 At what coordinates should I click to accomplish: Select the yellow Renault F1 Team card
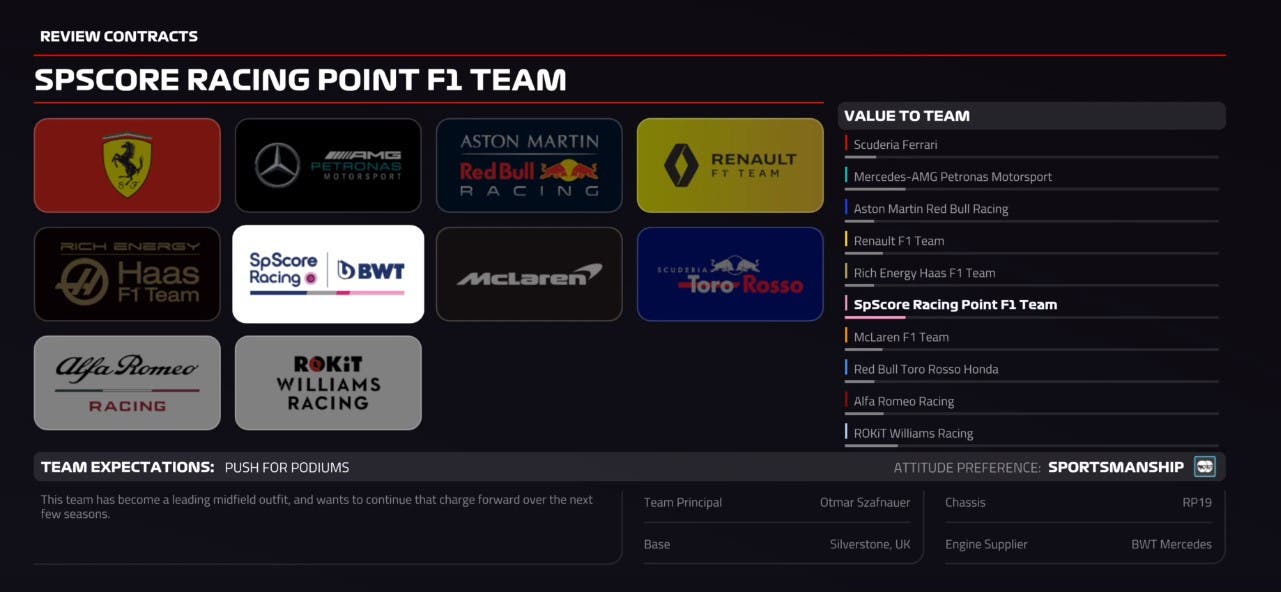[x=730, y=165]
